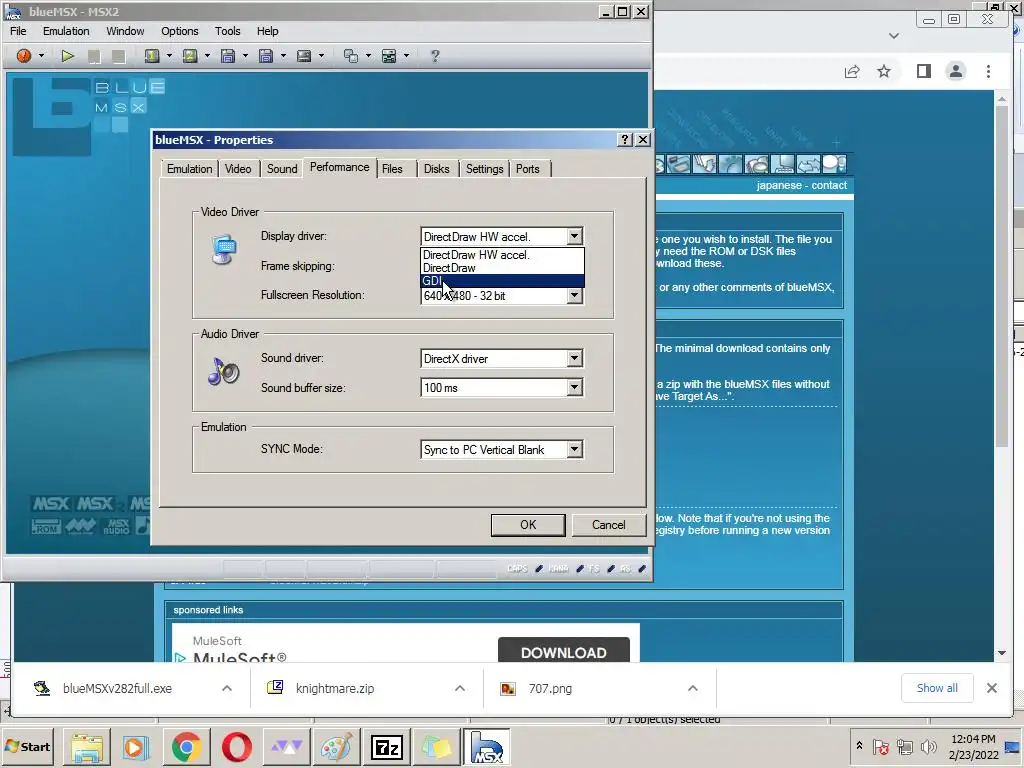The width and height of the screenshot is (1024, 768).
Task: Click the Chrome share page icon
Action: (852, 71)
